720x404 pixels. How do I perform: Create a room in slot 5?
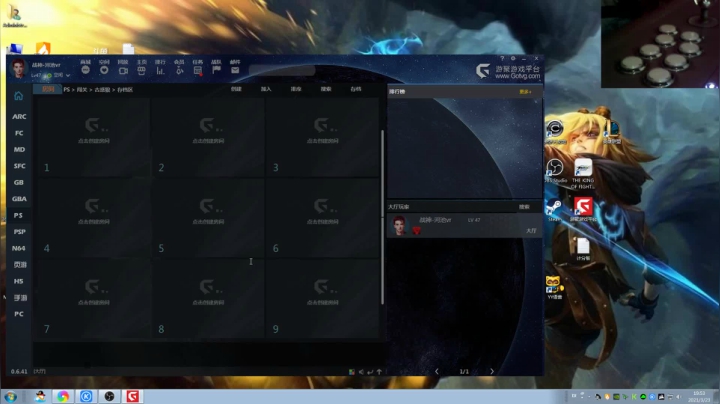click(x=208, y=218)
